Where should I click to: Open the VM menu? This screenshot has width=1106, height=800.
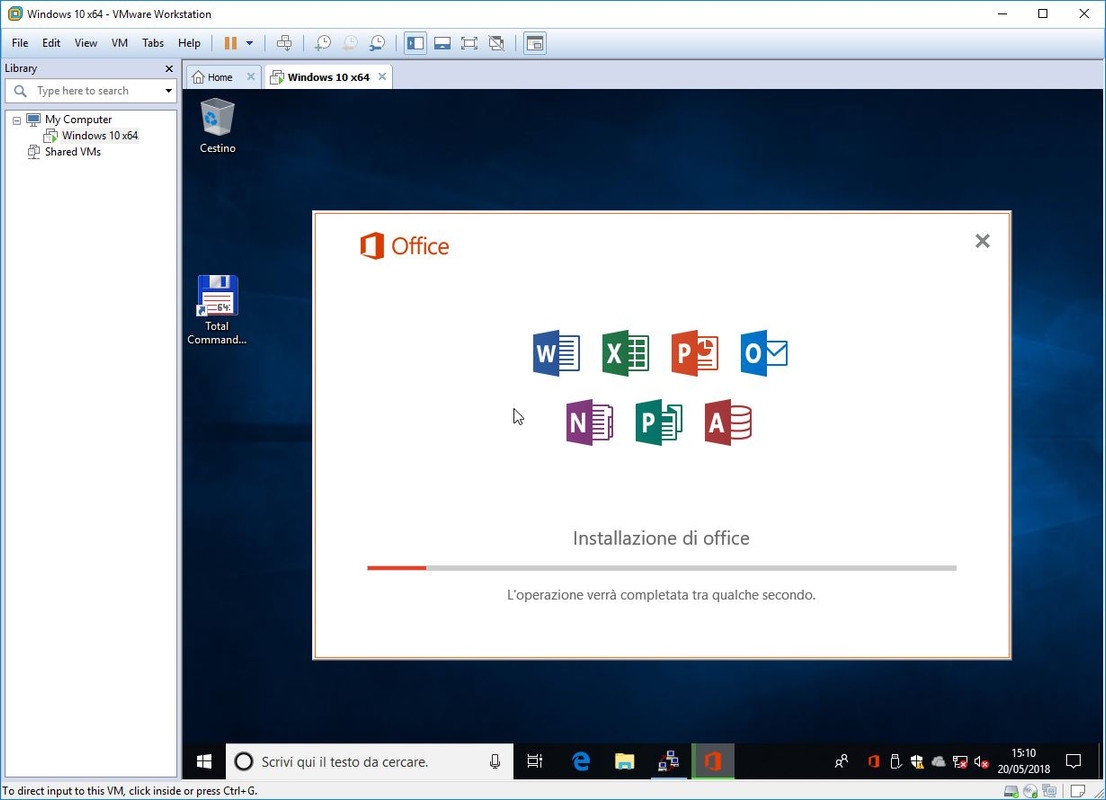[x=120, y=43]
